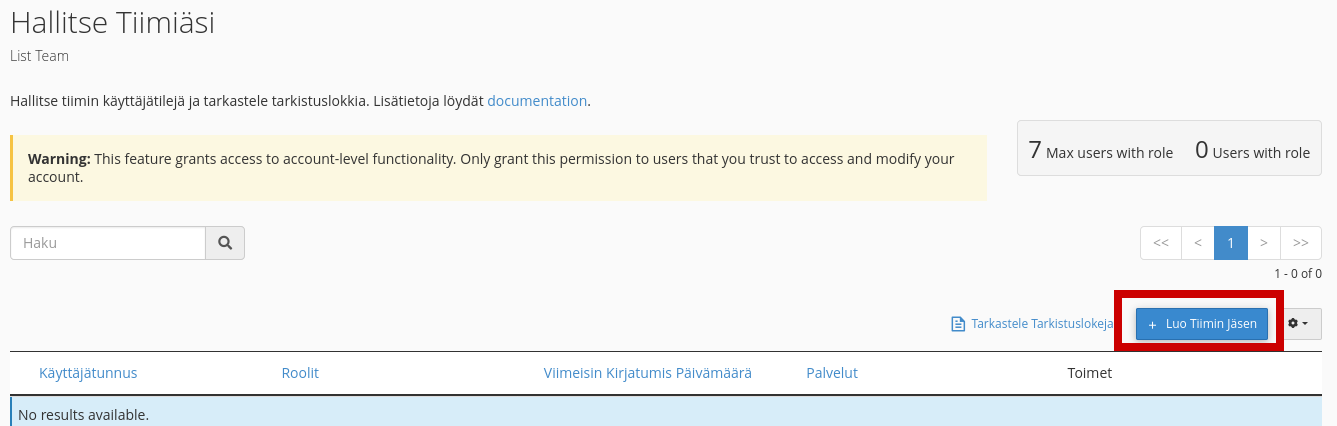Jump to last page with >> button
The height and width of the screenshot is (426, 1337).
point(1301,243)
